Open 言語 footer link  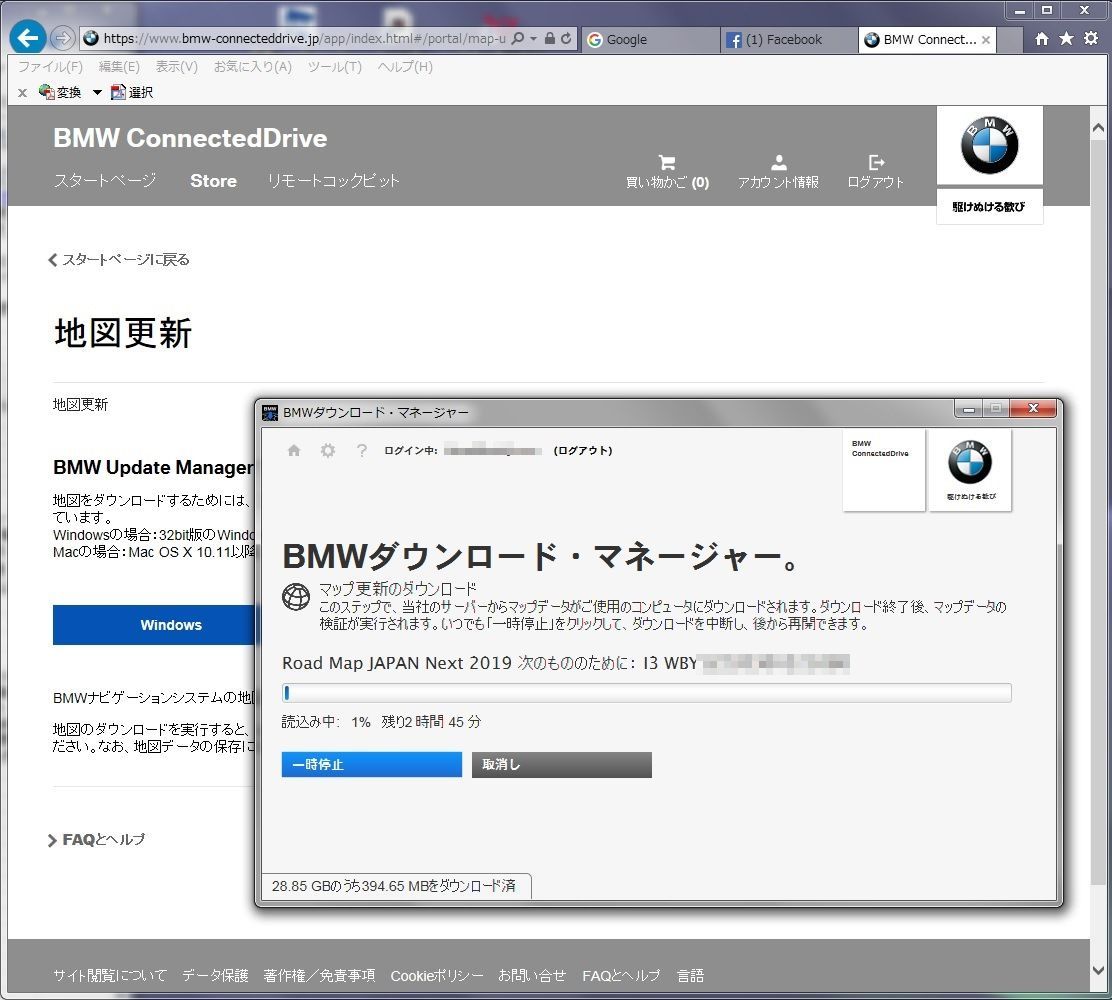[x=691, y=976]
